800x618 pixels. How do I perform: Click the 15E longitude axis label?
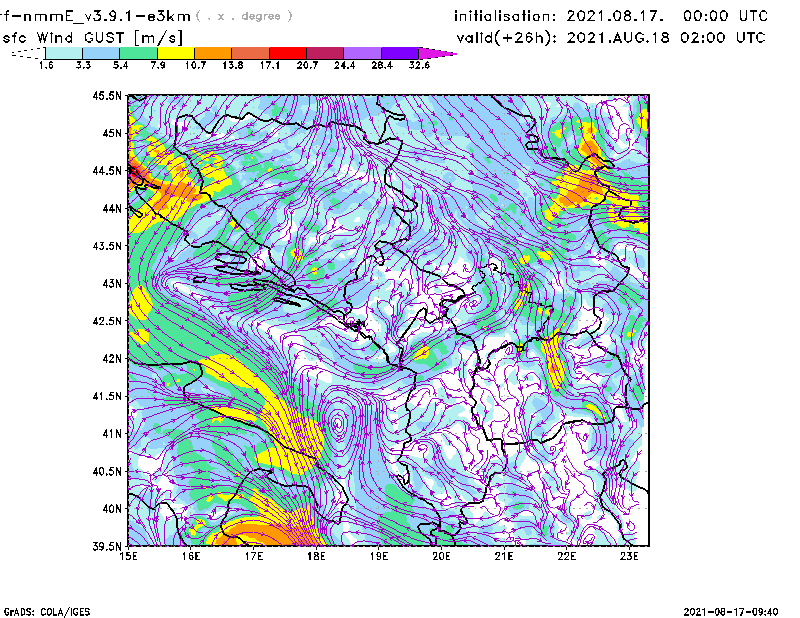tap(128, 556)
